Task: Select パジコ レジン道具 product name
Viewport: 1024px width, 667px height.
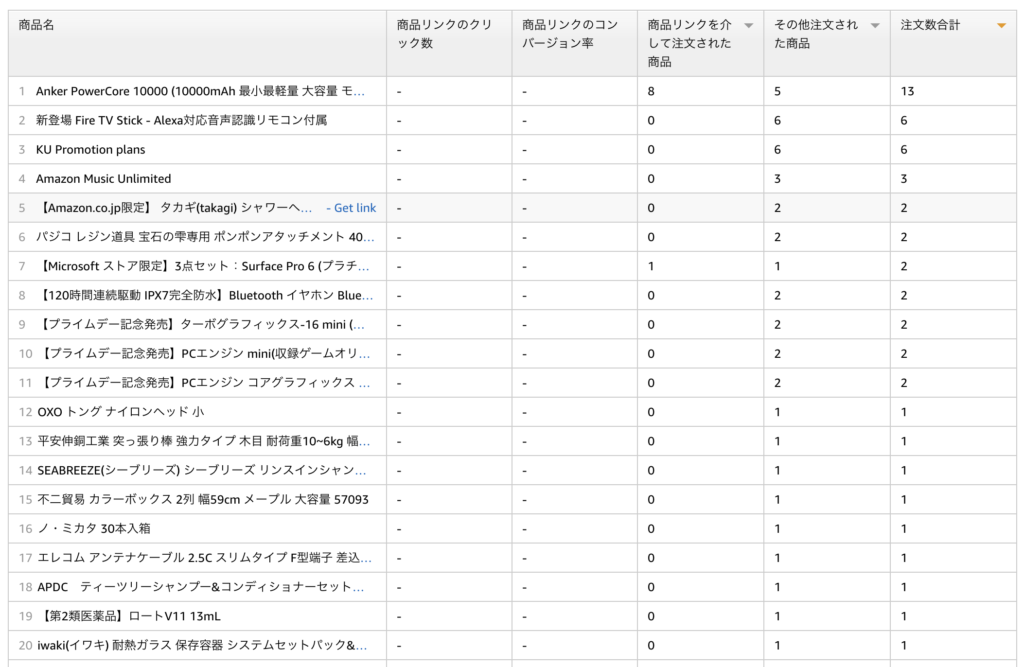Action: click(x=205, y=237)
